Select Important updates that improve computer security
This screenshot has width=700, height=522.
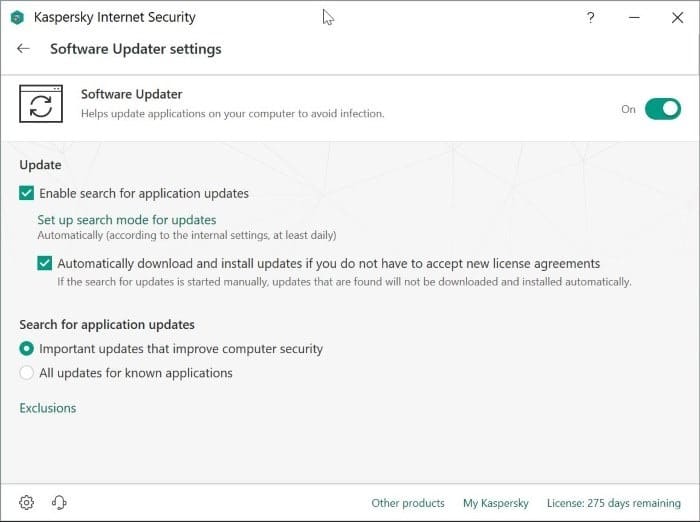(26, 348)
